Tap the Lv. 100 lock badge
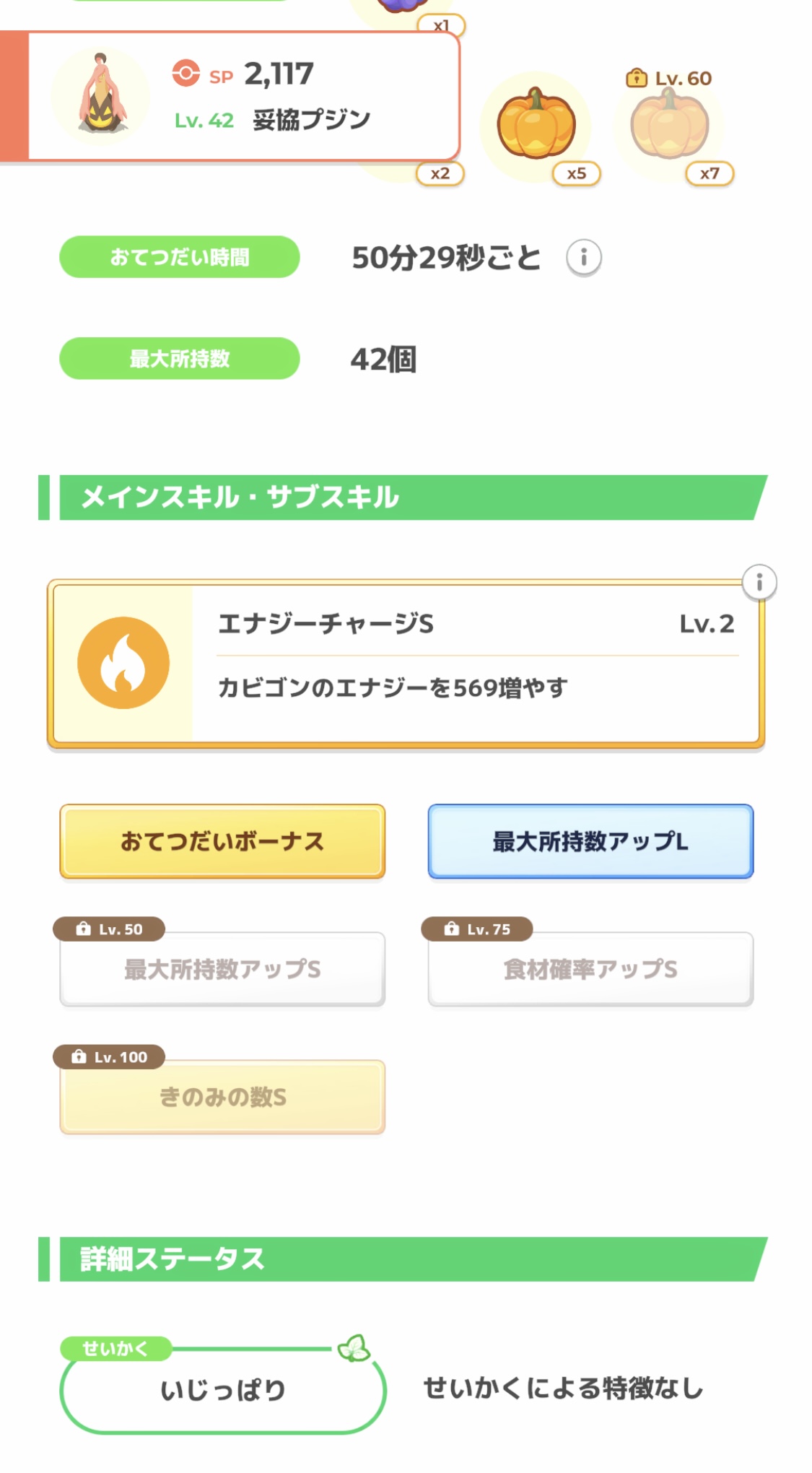 click(x=110, y=1057)
